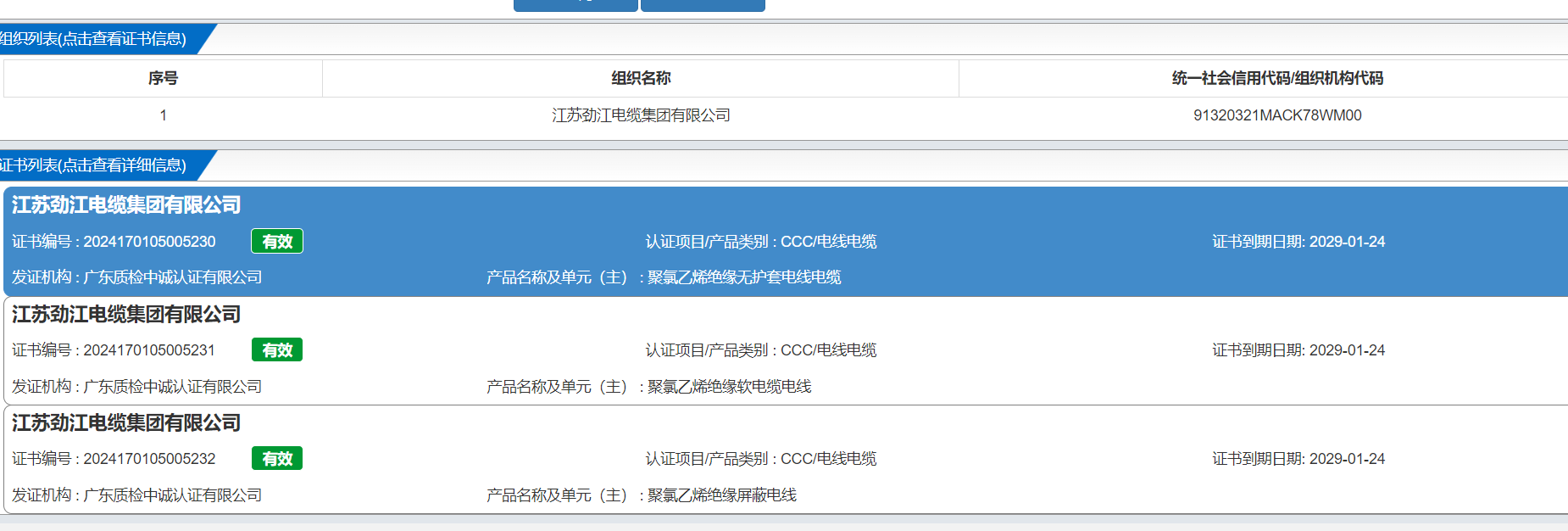Click the 序号 column header

click(163, 78)
